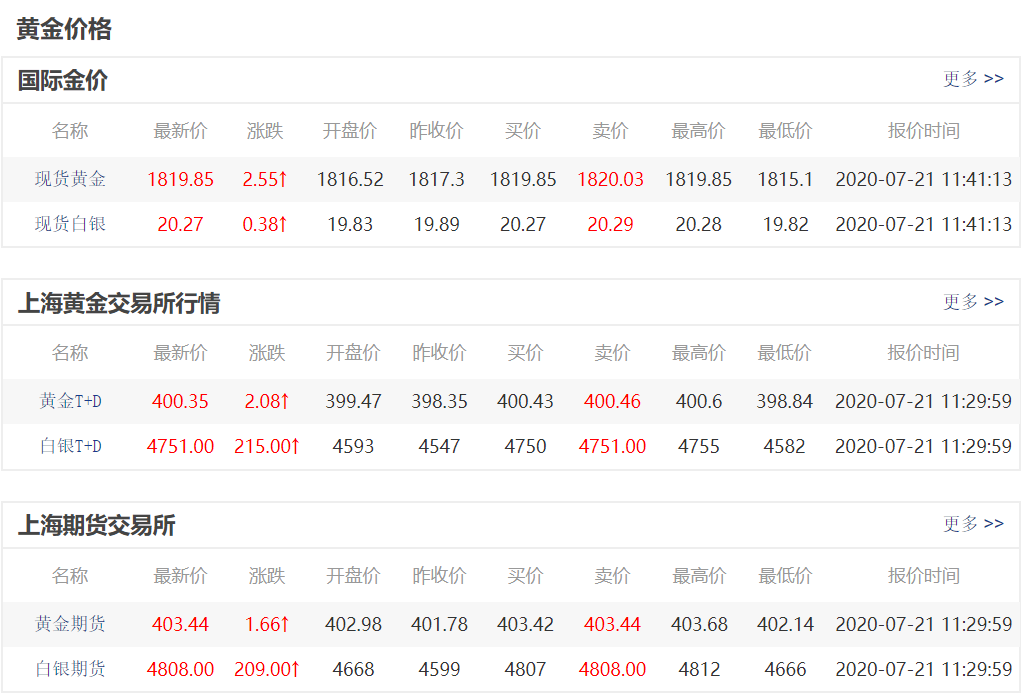The width and height of the screenshot is (1022, 698).
Task: Click 白银T+D highest price 4755
Action: (x=699, y=446)
